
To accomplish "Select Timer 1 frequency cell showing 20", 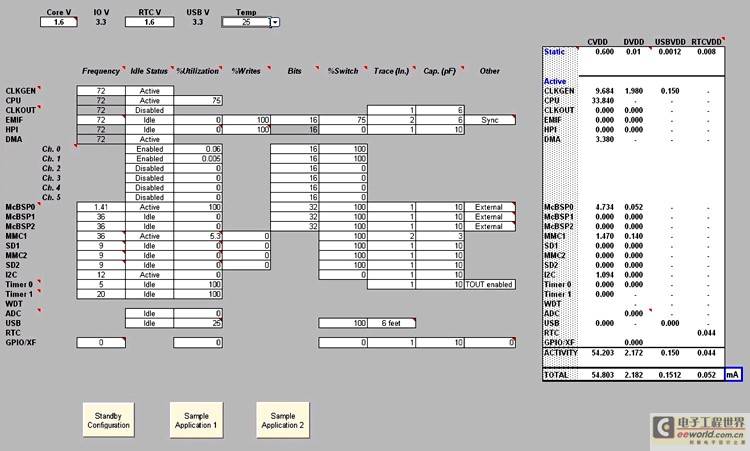I will 101,294.
